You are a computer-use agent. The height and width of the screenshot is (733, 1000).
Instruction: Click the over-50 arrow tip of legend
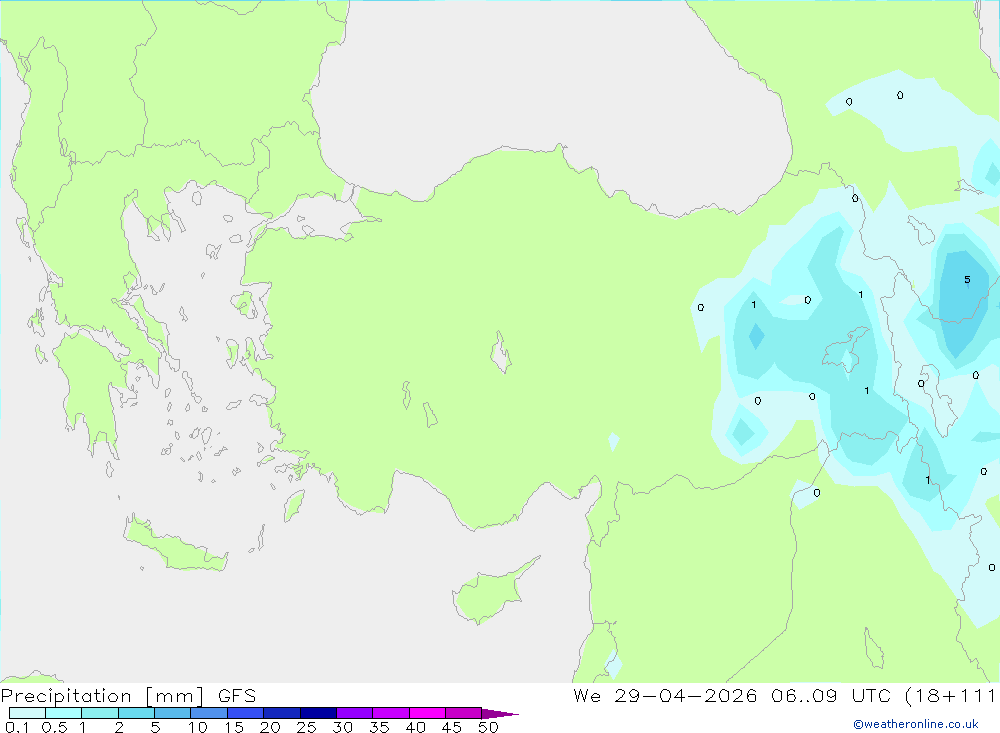(500, 713)
